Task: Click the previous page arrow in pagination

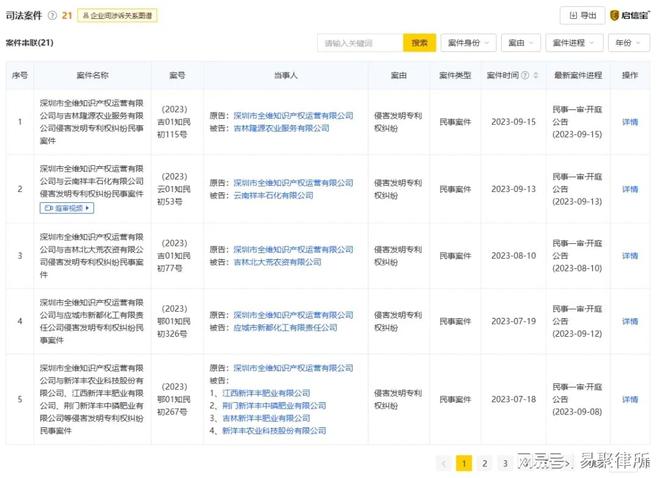Action: pos(444,463)
